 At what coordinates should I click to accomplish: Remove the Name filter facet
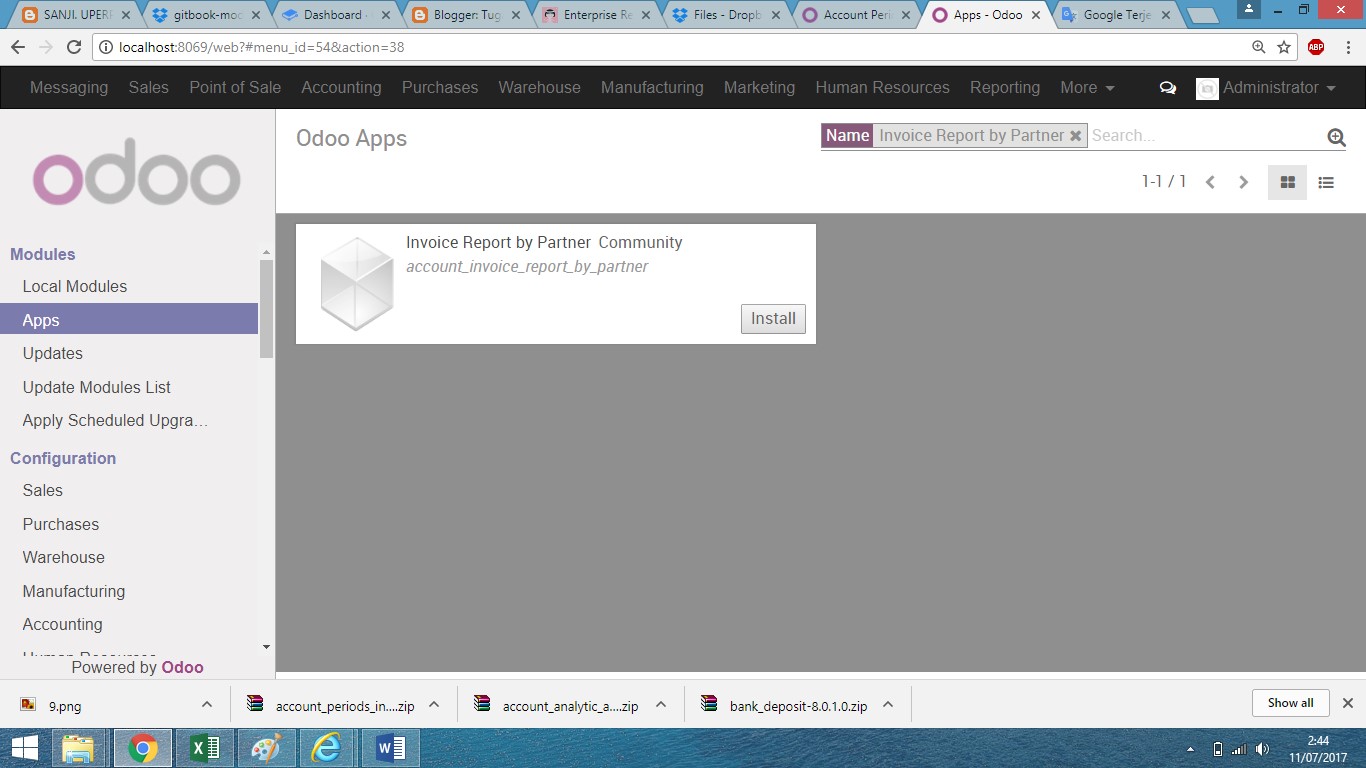[1076, 136]
